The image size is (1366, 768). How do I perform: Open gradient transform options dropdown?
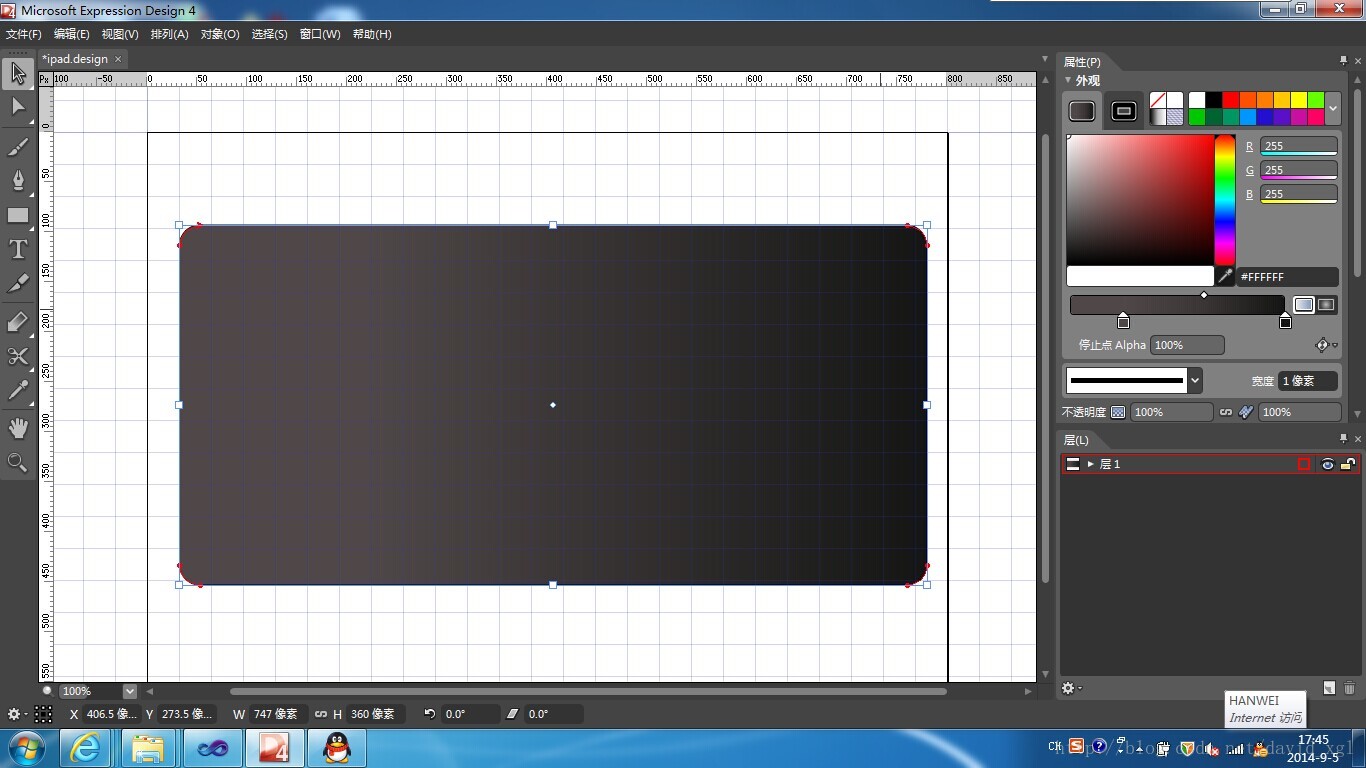[x=1325, y=345]
